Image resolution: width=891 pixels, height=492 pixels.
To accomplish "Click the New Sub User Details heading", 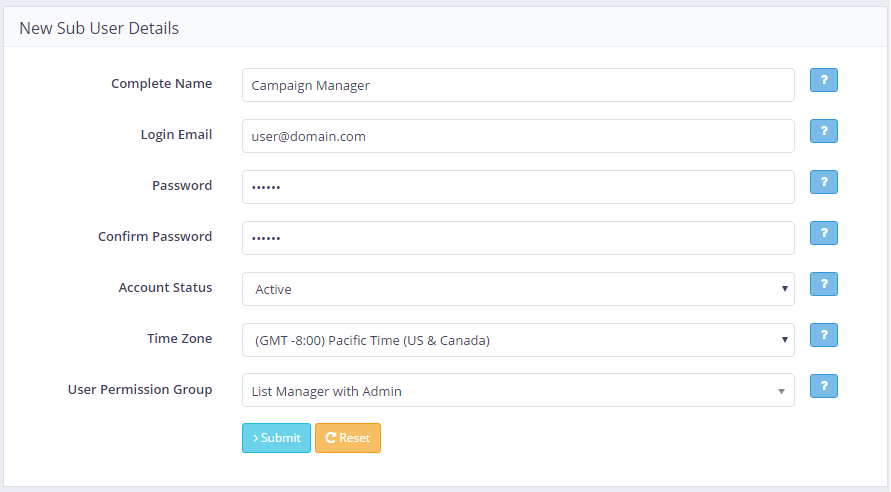I will 99,28.
